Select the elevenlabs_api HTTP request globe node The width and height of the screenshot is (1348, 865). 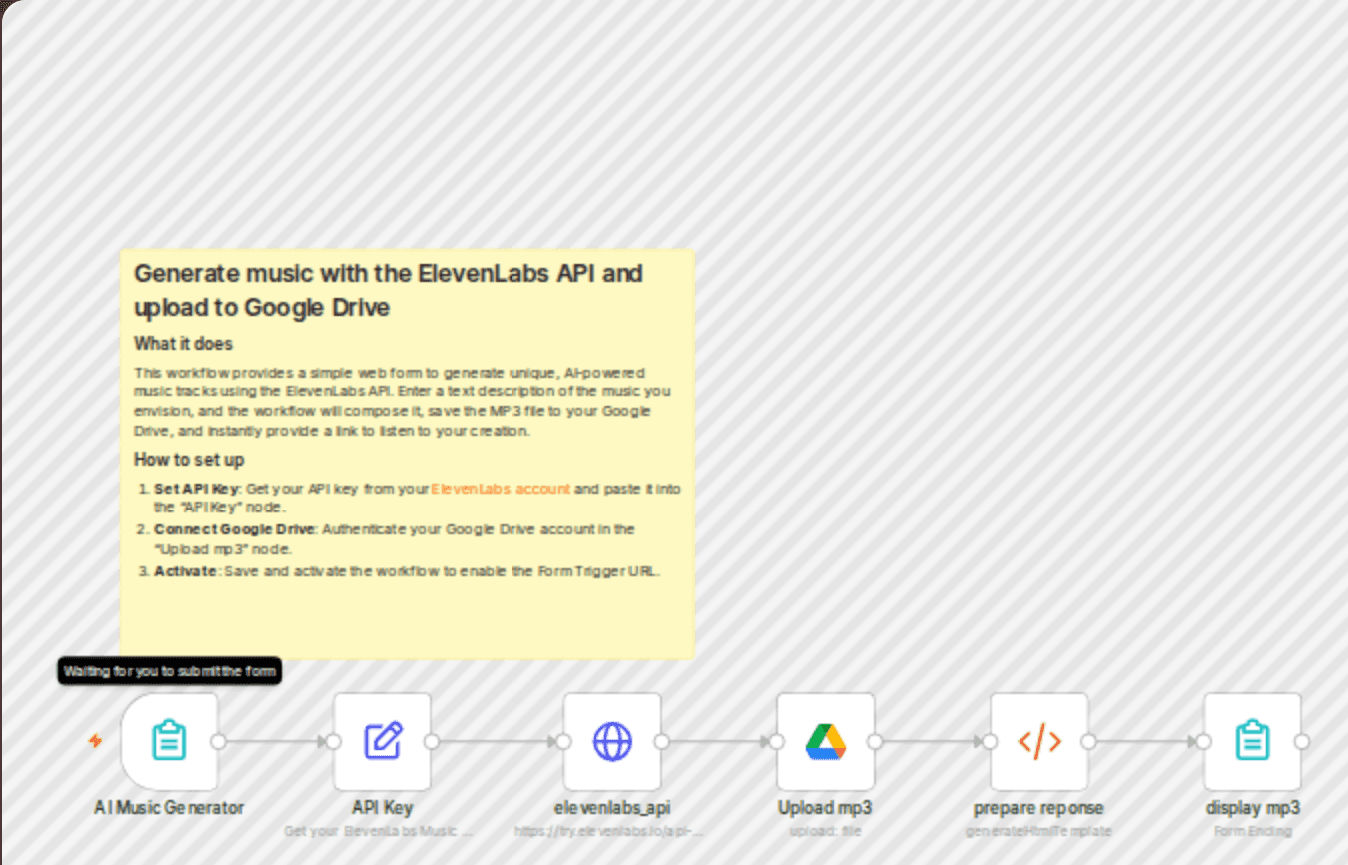coord(612,741)
